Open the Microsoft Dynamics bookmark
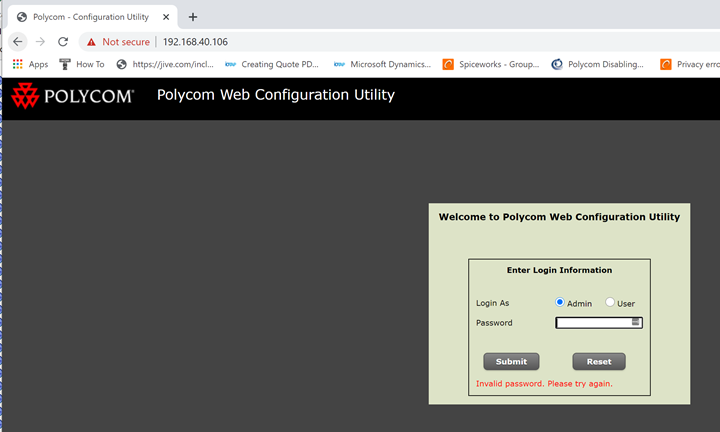 382,64
